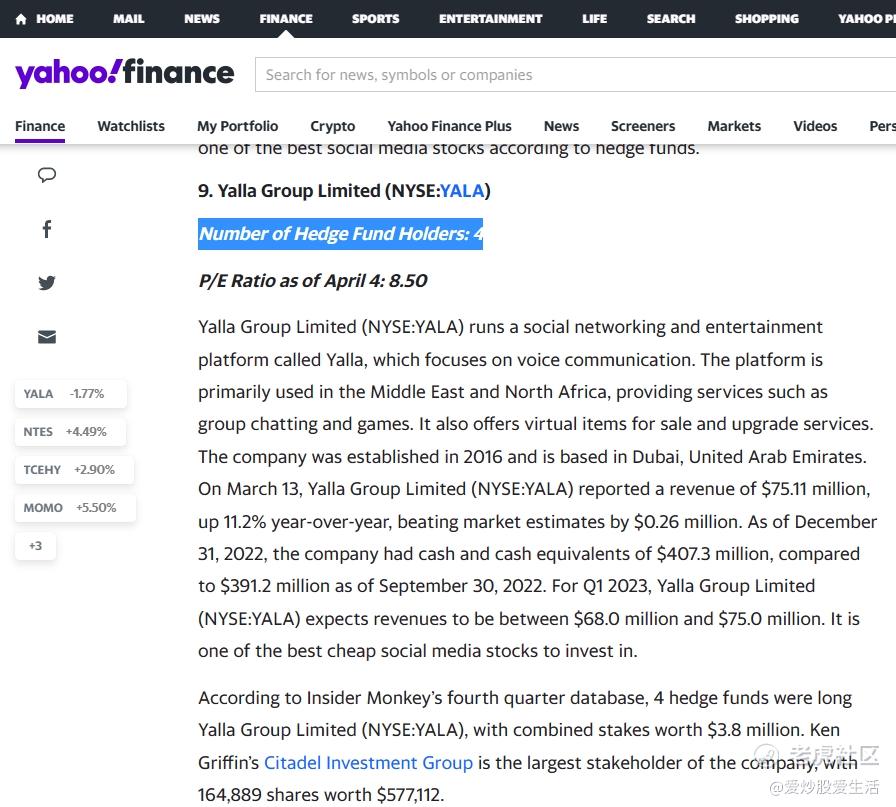896x807 pixels.
Task: Go to Mail in top bar
Action: (129, 19)
